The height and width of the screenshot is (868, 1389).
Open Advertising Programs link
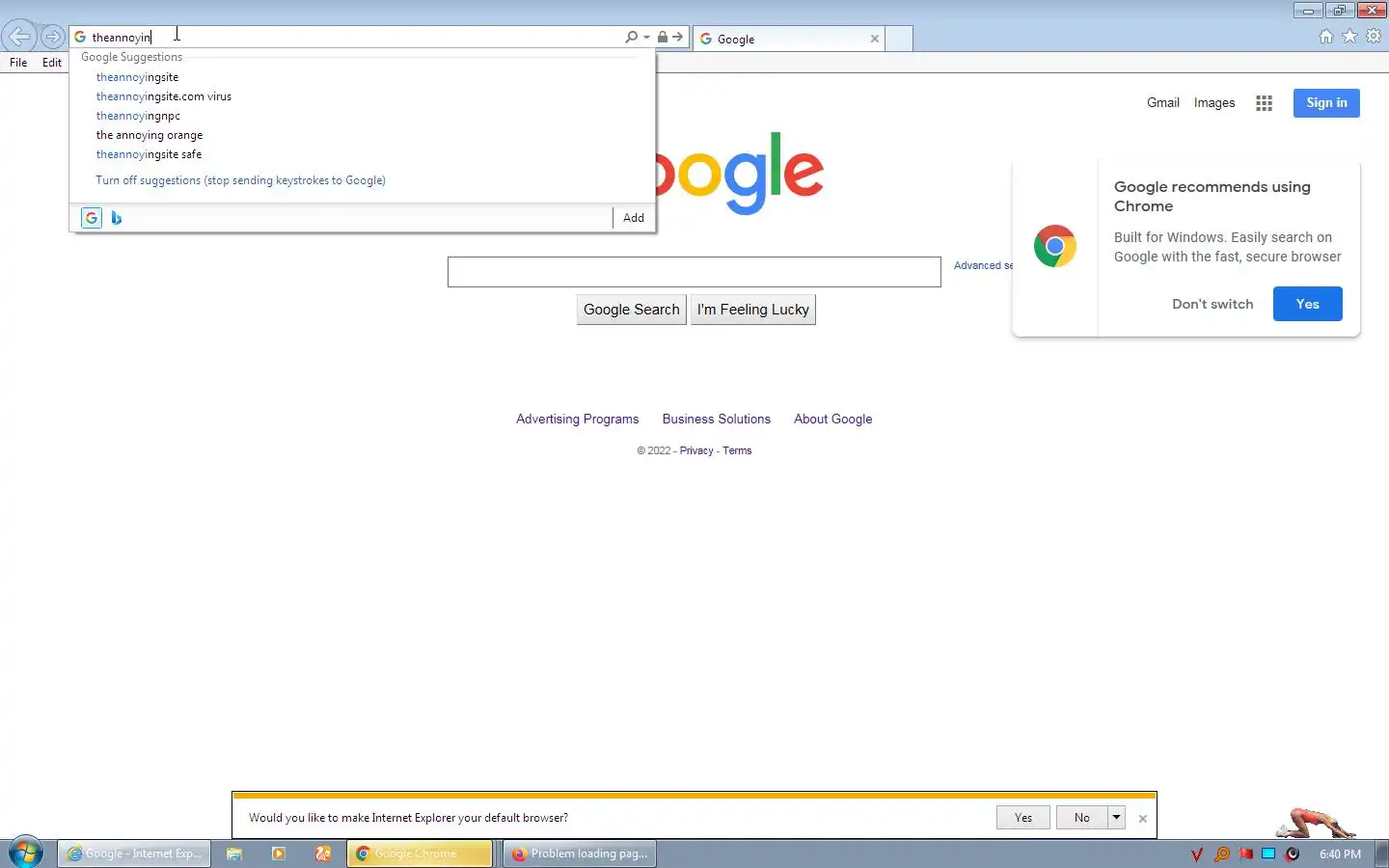(577, 419)
